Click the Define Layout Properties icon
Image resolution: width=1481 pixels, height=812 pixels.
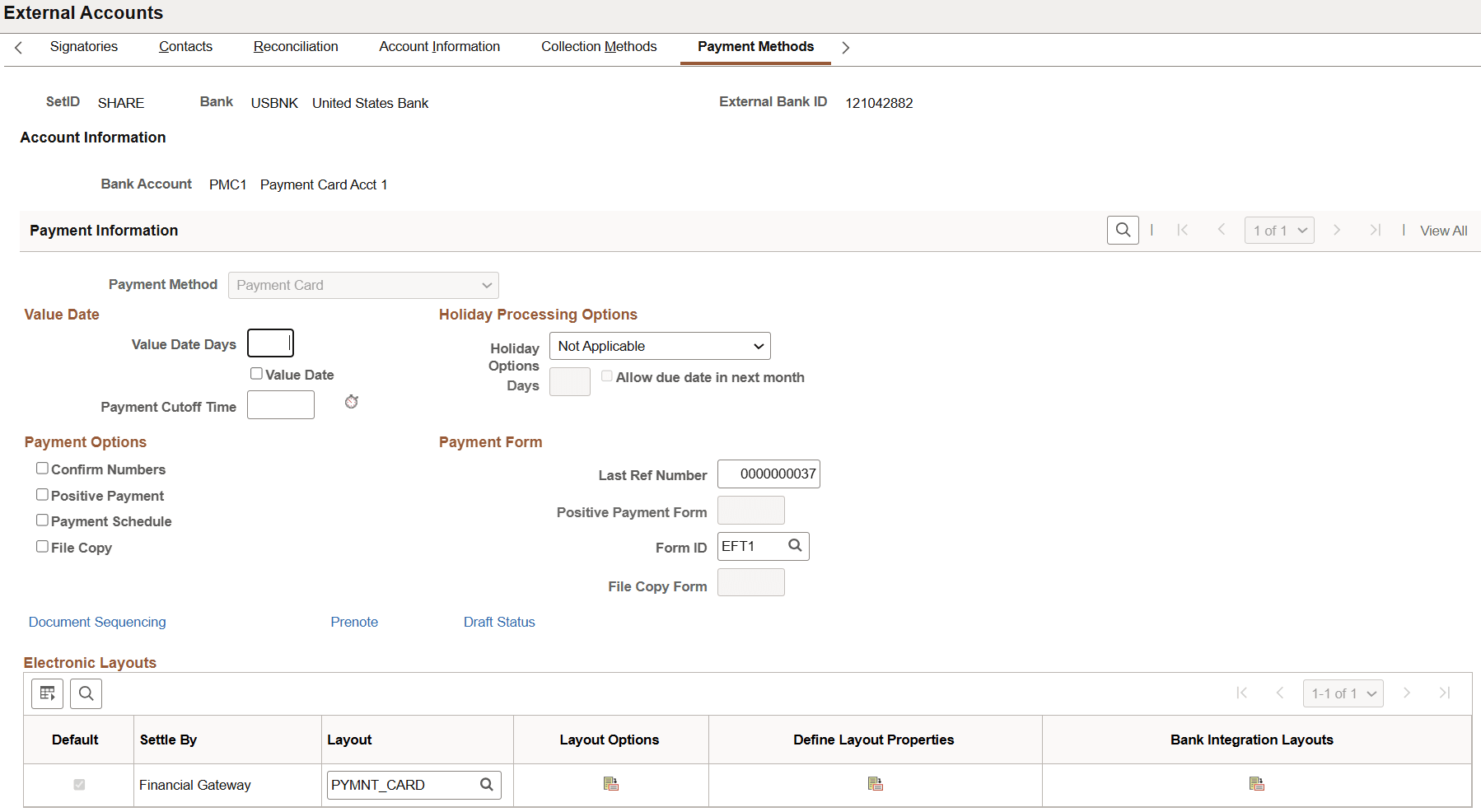click(874, 783)
